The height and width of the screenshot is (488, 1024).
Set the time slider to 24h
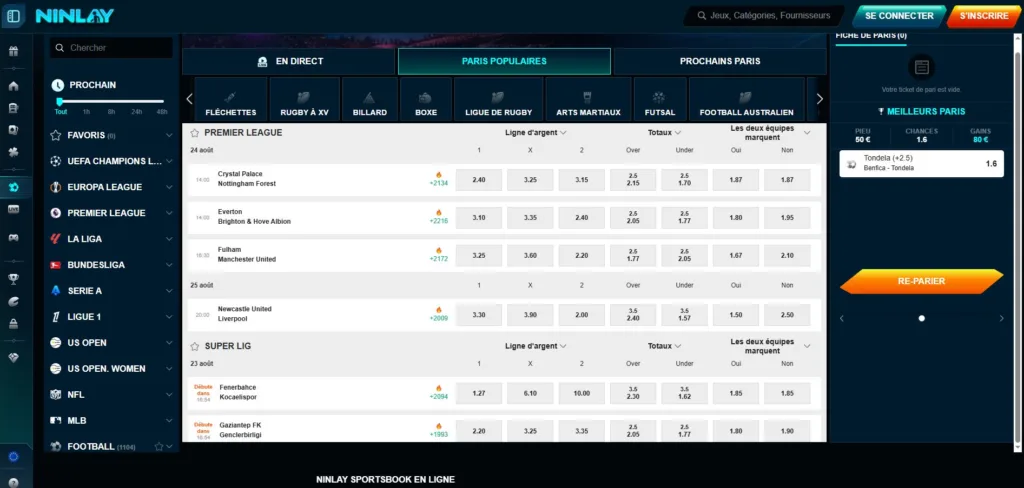[x=136, y=112]
